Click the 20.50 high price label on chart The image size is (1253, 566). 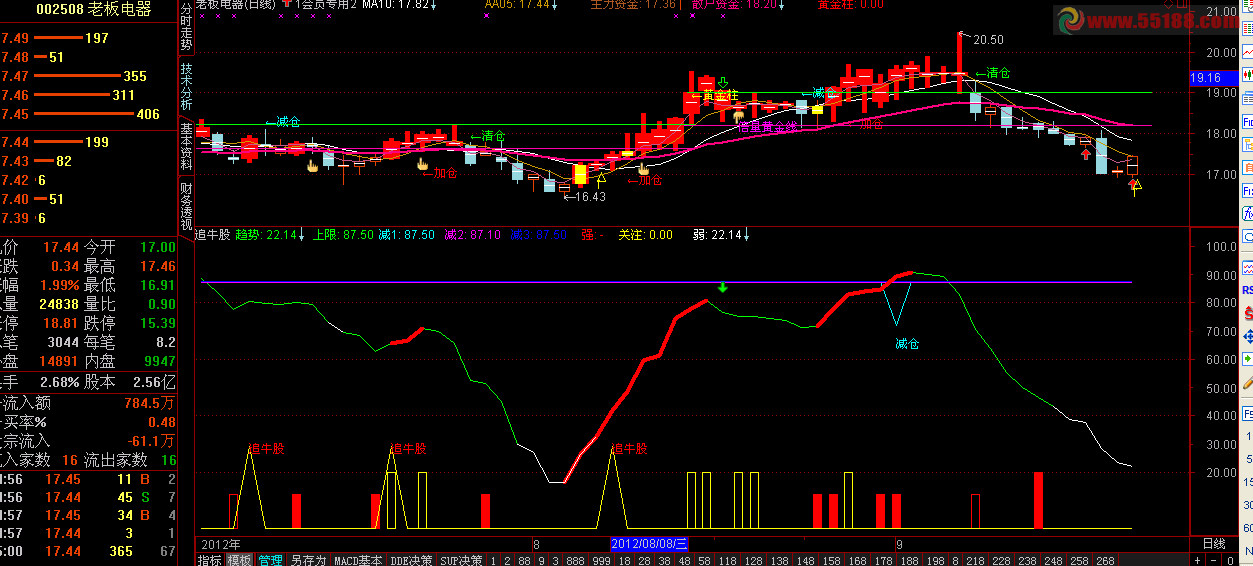[988, 40]
